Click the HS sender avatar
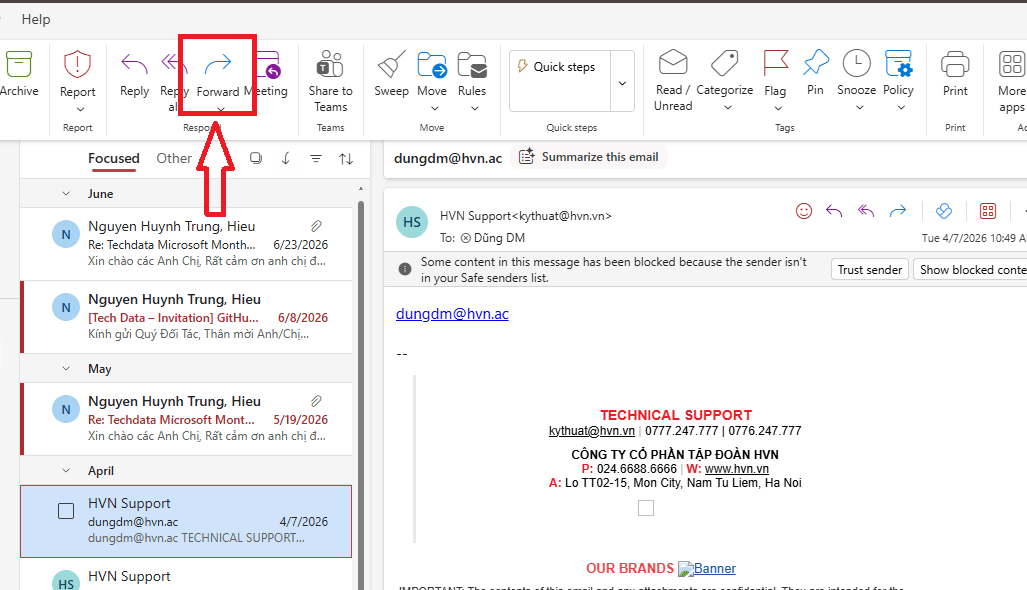The width and height of the screenshot is (1027, 590). pyautogui.click(x=412, y=222)
